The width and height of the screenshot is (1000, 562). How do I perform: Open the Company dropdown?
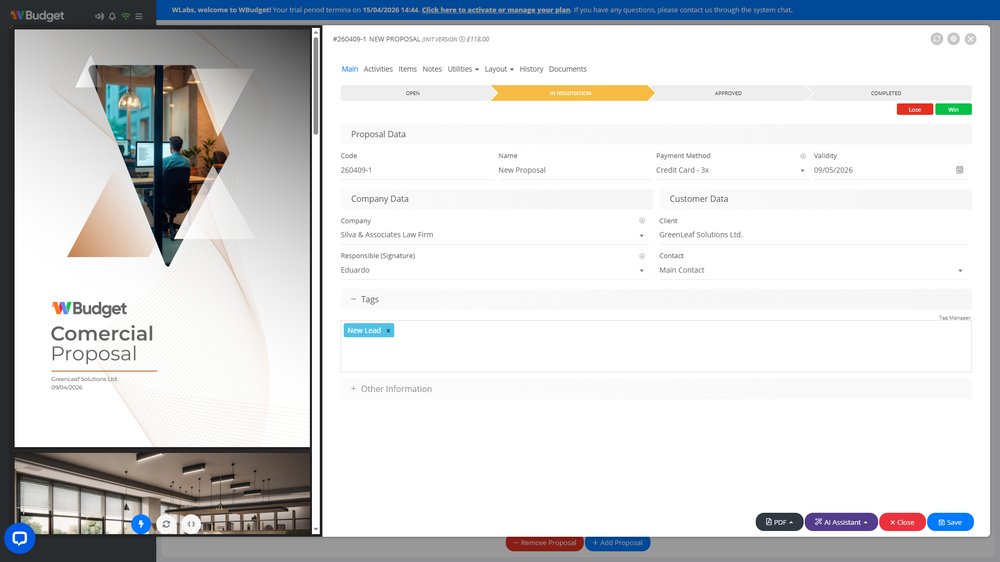(494, 235)
